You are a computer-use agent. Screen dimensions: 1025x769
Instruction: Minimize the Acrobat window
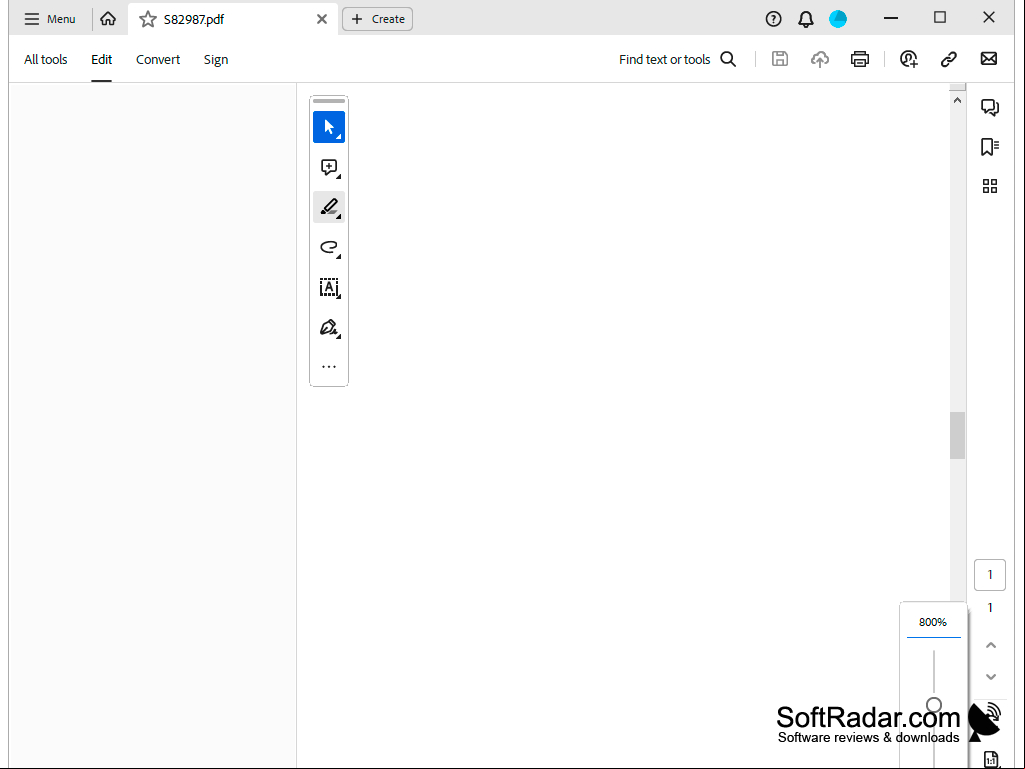pyautogui.click(x=891, y=18)
